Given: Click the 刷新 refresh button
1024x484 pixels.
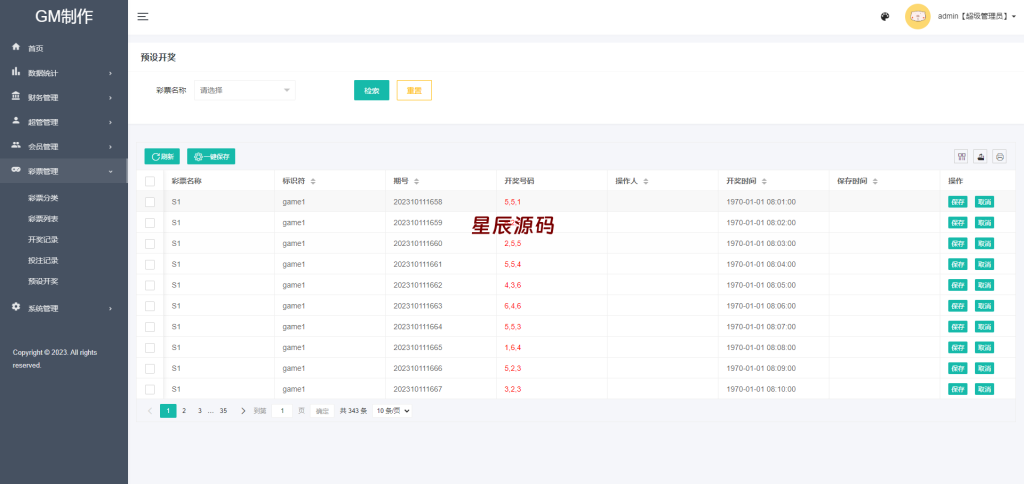Looking at the screenshot, I should click(x=162, y=156).
